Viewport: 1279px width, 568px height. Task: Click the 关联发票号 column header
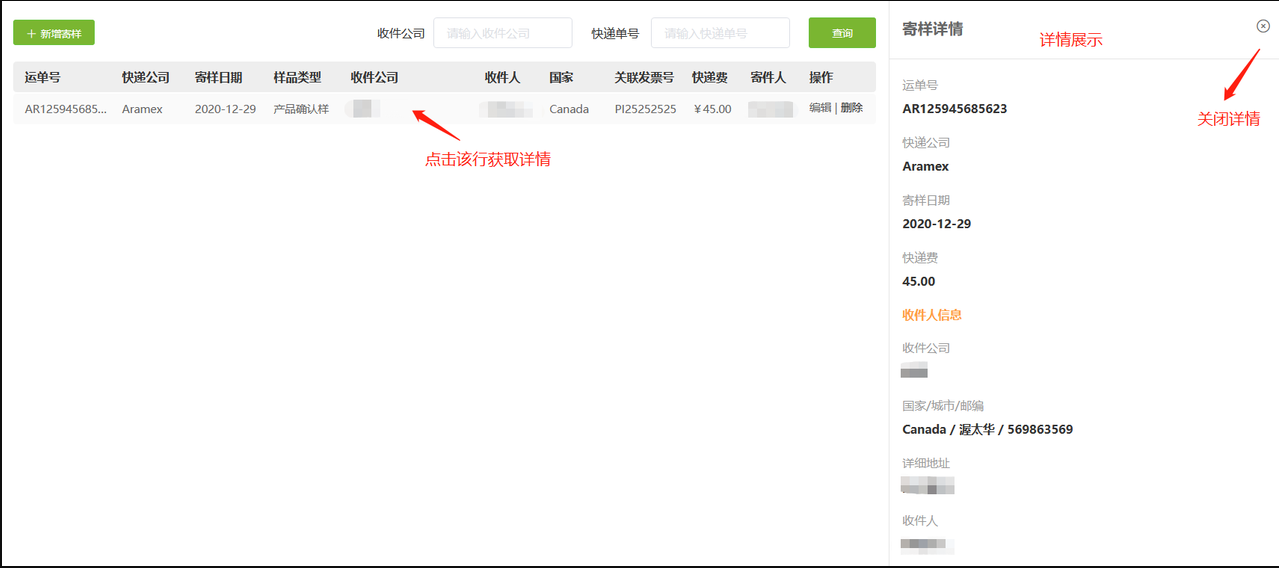click(x=644, y=78)
